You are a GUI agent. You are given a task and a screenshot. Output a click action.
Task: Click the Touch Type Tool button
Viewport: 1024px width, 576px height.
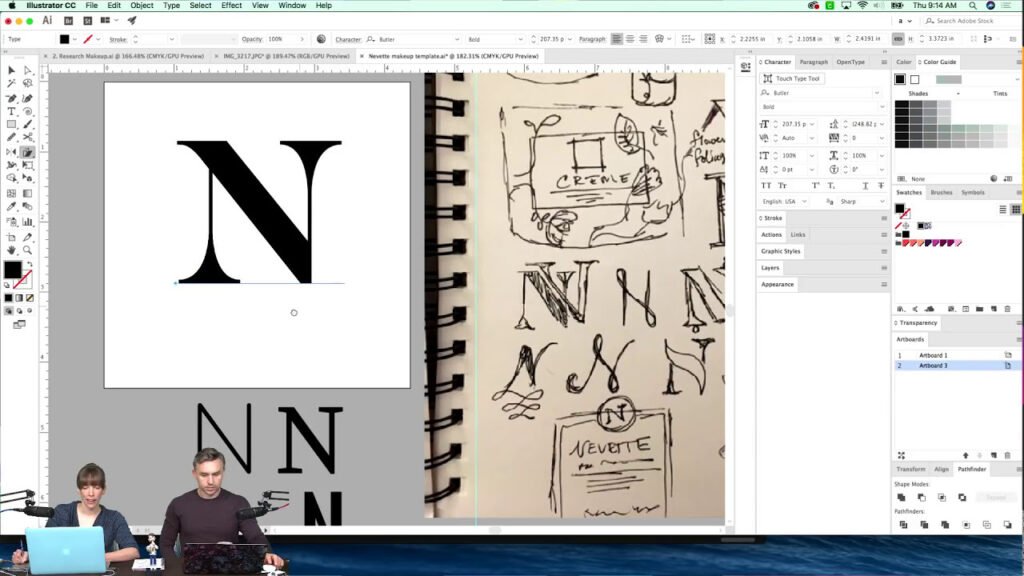tap(792, 78)
